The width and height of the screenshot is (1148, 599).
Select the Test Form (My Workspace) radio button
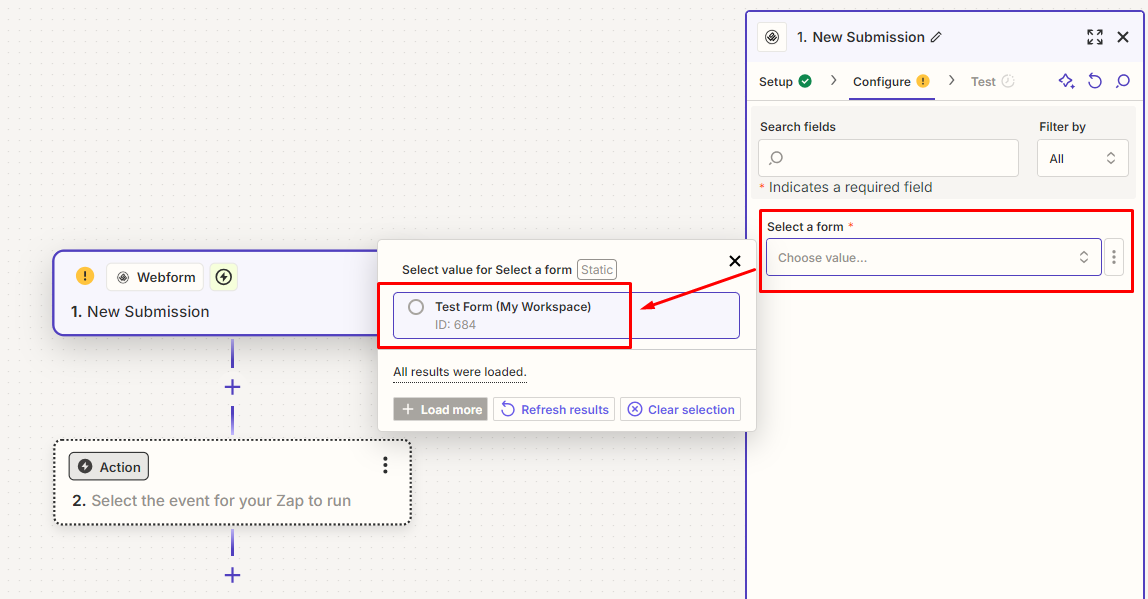416,308
